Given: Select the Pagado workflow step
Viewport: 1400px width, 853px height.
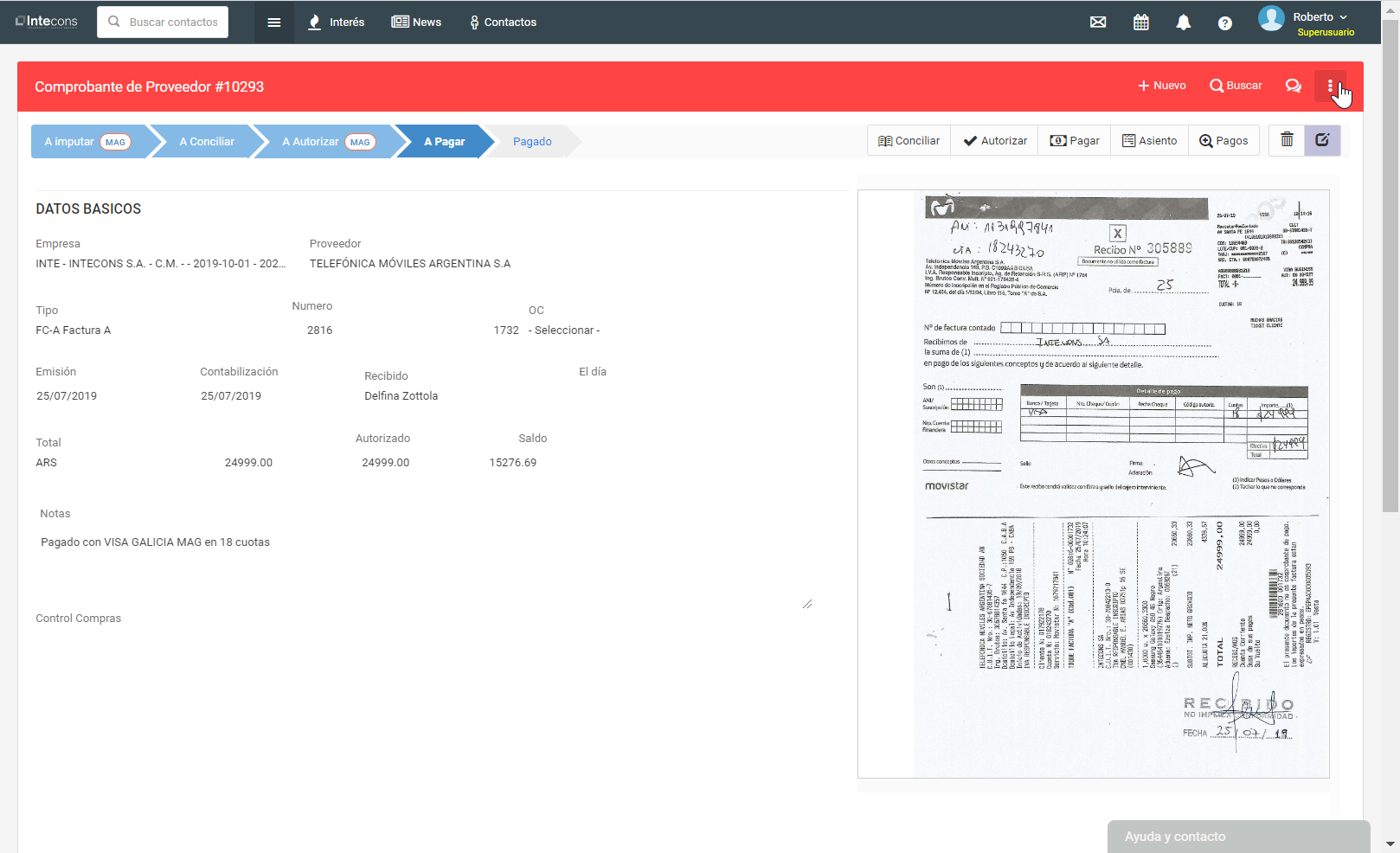Looking at the screenshot, I should click(531, 142).
